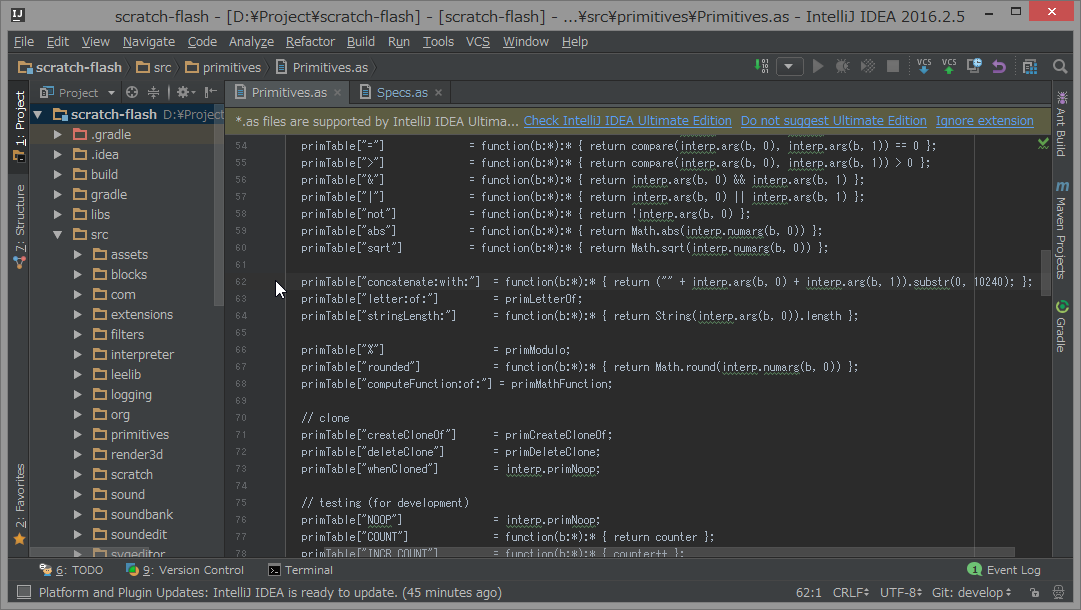Click the Ignore extension link

[x=984, y=121]
